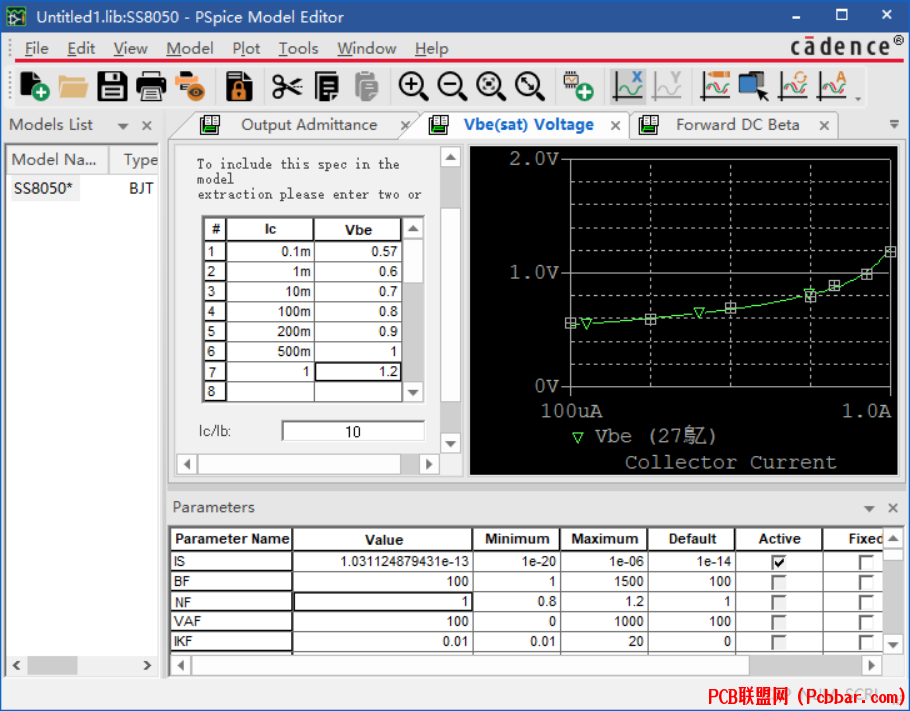Open the Tools menu
This screenshot has width=910, height=711.
tap(298, 48)
